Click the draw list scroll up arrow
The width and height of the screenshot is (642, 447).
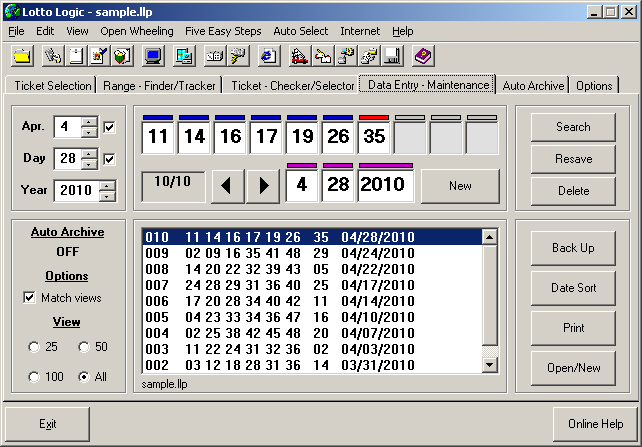490,237
